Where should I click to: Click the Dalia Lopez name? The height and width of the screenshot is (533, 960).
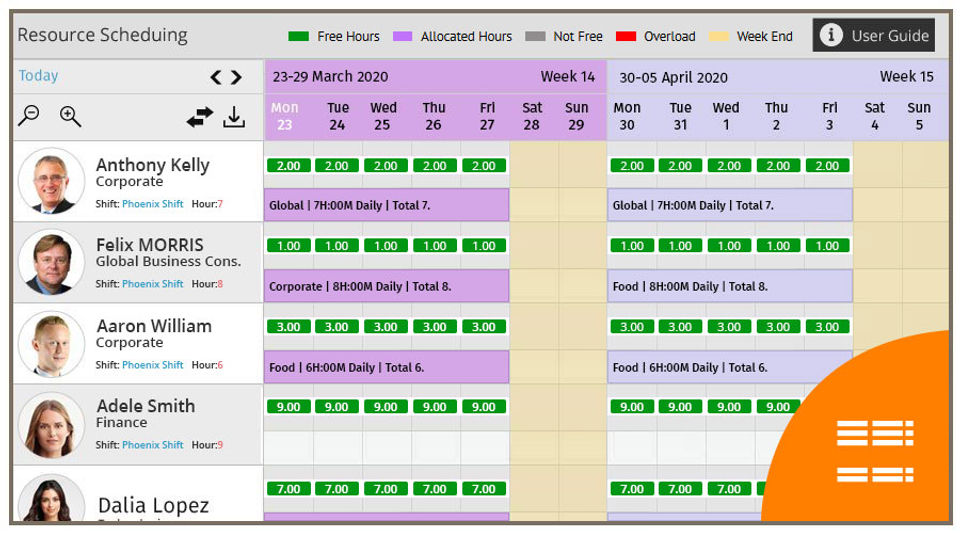click(154, 505)
